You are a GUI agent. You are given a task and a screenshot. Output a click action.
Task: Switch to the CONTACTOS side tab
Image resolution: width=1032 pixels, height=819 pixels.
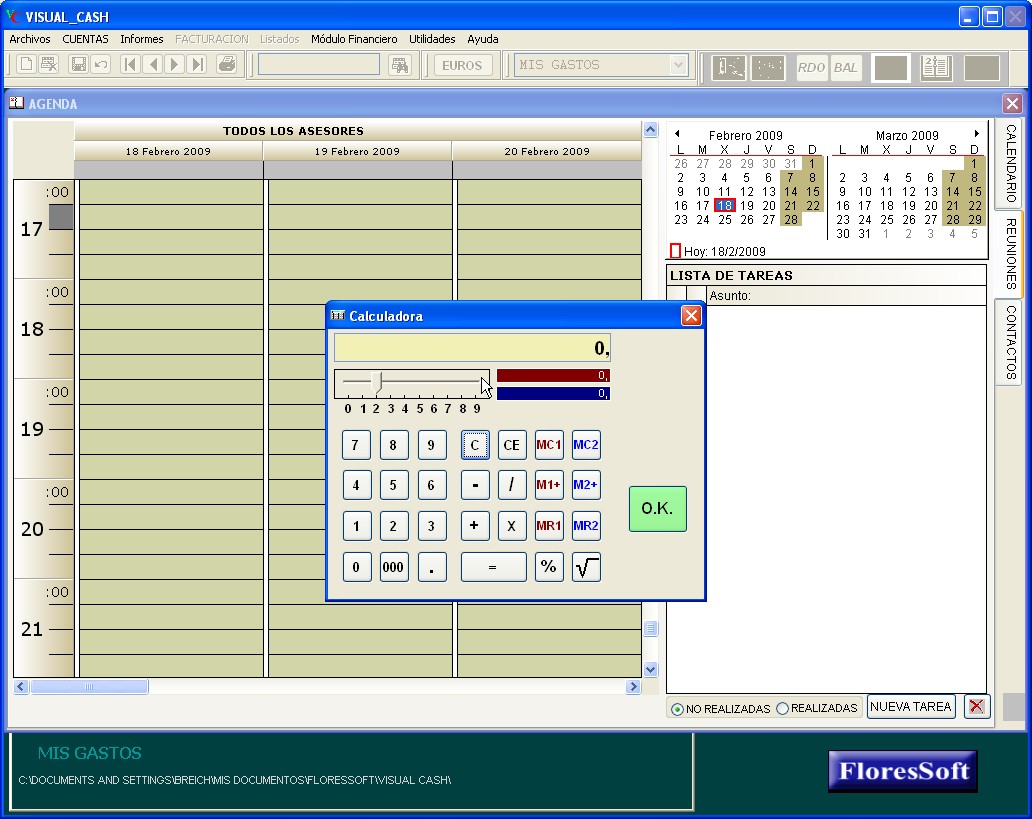point(1010,342)
